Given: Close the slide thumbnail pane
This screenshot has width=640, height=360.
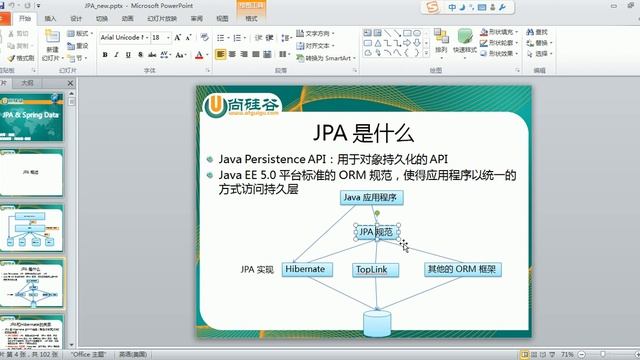Looking at the screenshot, I should click(70, 83).
